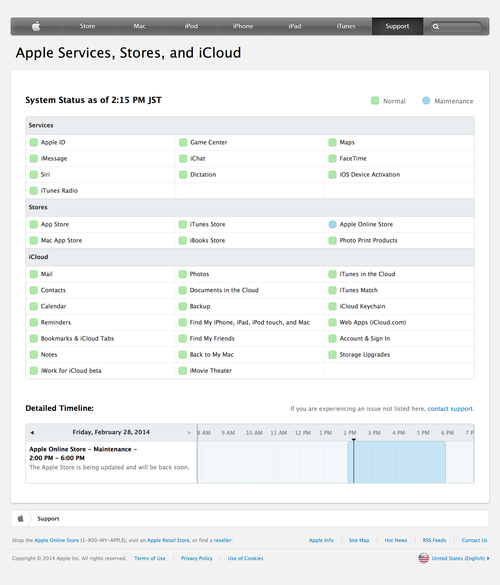
Task: Click the 'Documents in the Cloud' label
Action: (224, 290)
